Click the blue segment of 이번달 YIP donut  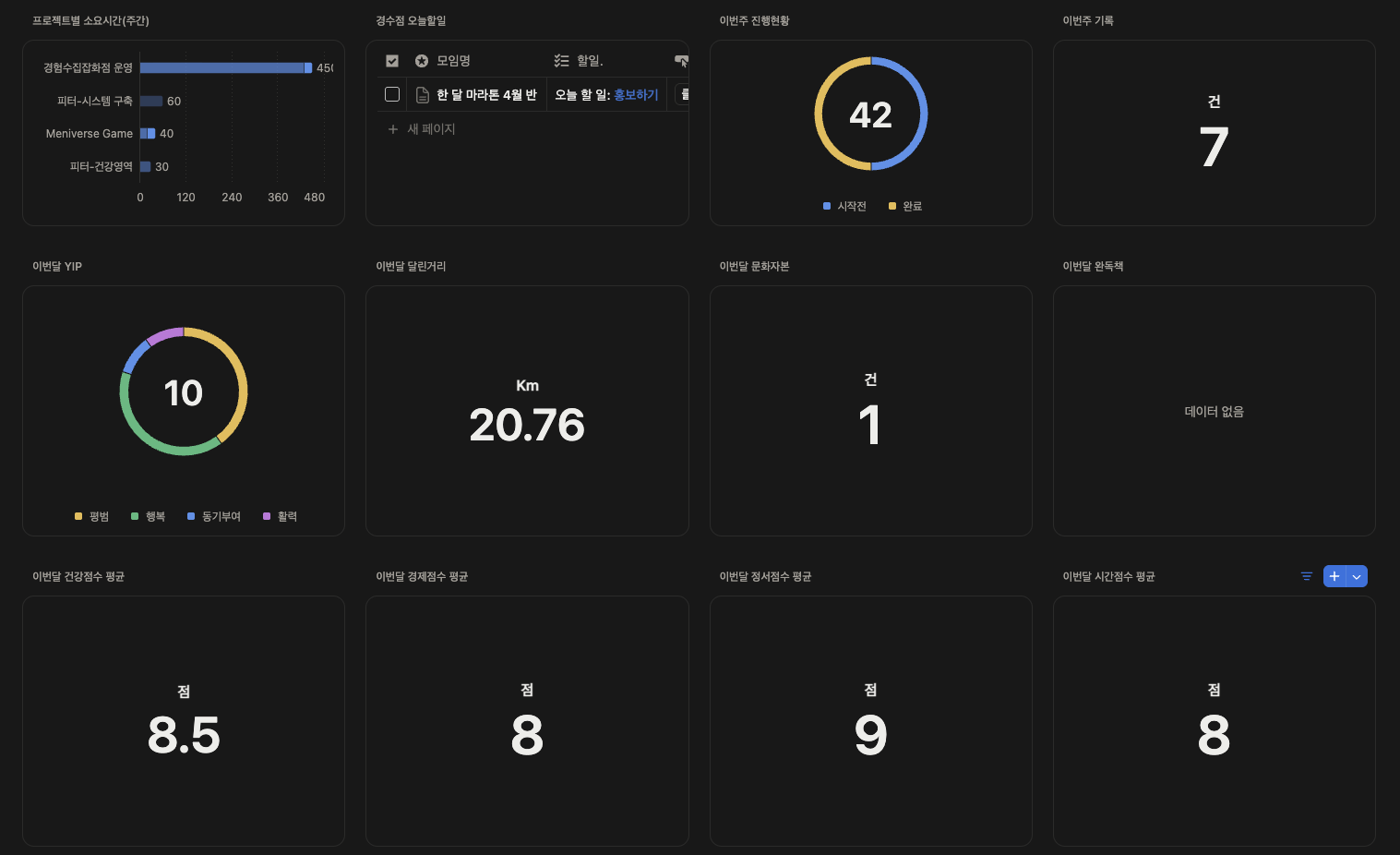(x=136, y=355)
